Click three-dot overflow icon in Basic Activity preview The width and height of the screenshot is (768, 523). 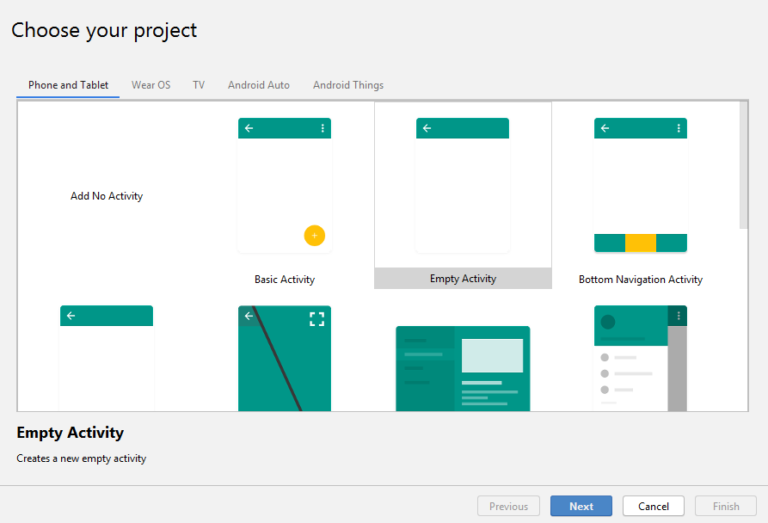click(x=322, y=128)
